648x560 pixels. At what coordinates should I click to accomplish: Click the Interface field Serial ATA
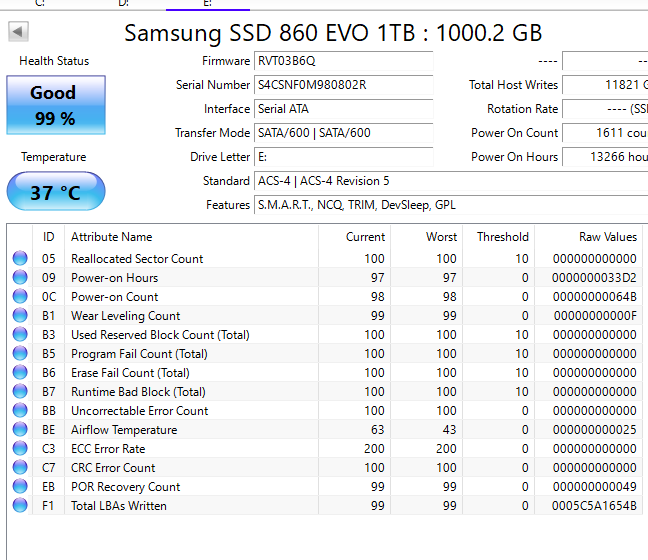tap(343, 109)
